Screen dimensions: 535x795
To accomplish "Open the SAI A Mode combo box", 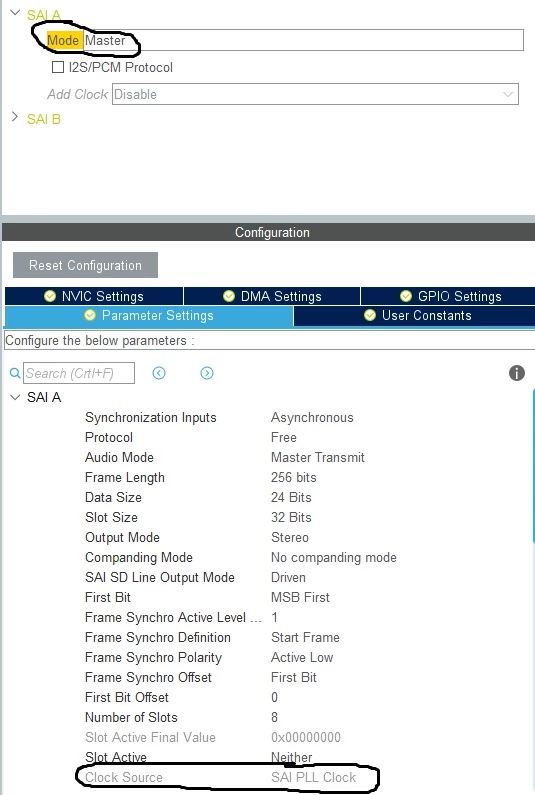I will coord(303,40).
